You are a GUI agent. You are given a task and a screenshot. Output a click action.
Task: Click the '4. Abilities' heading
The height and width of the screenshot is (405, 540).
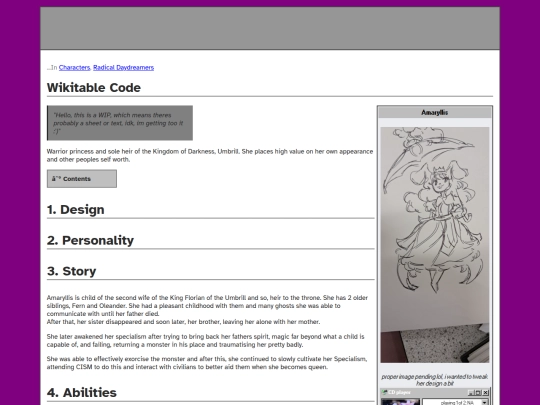tap(82, 392)
